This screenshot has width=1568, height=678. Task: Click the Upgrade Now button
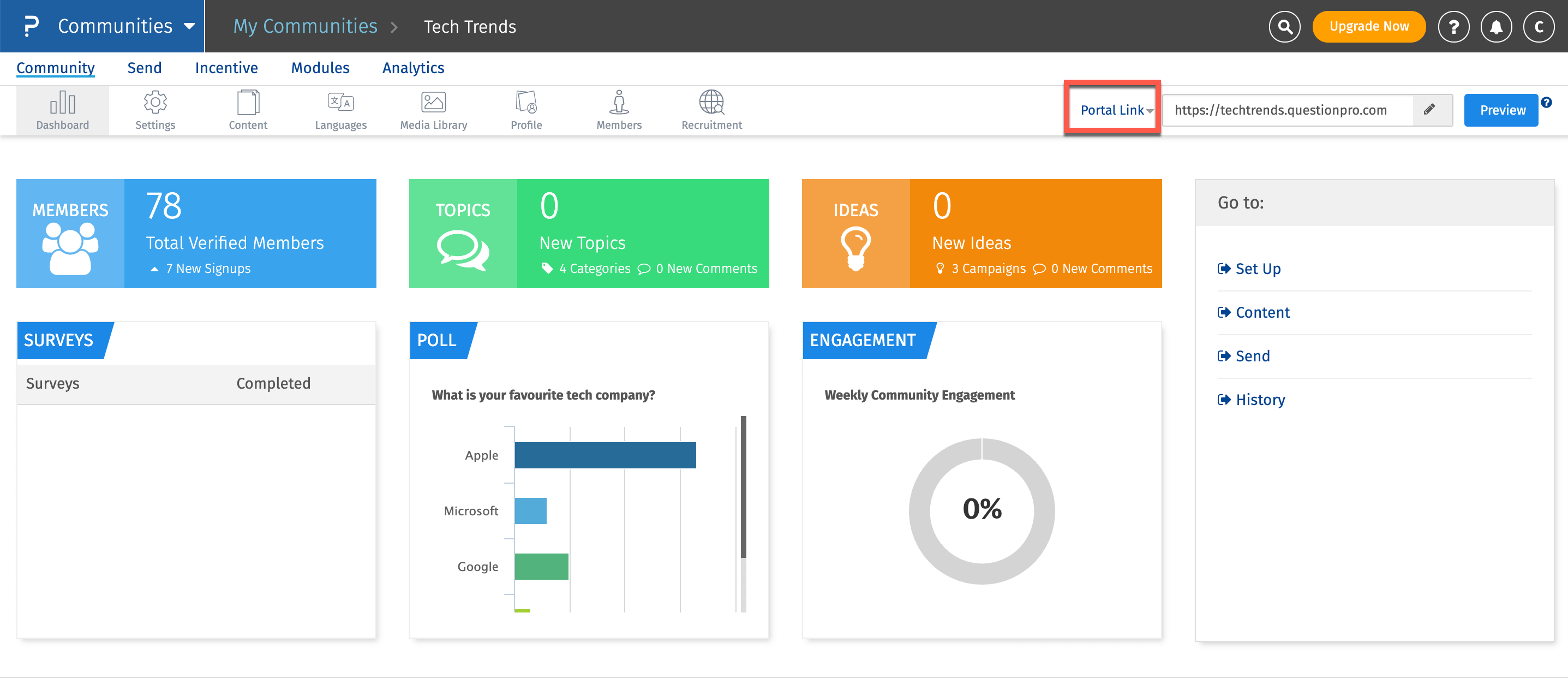click(1368, 26)
